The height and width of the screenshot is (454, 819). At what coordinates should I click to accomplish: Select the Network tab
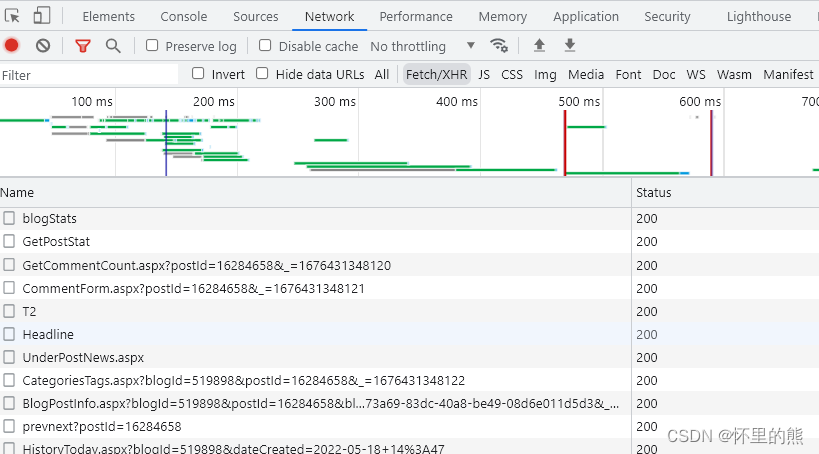[x=330, y=17]
